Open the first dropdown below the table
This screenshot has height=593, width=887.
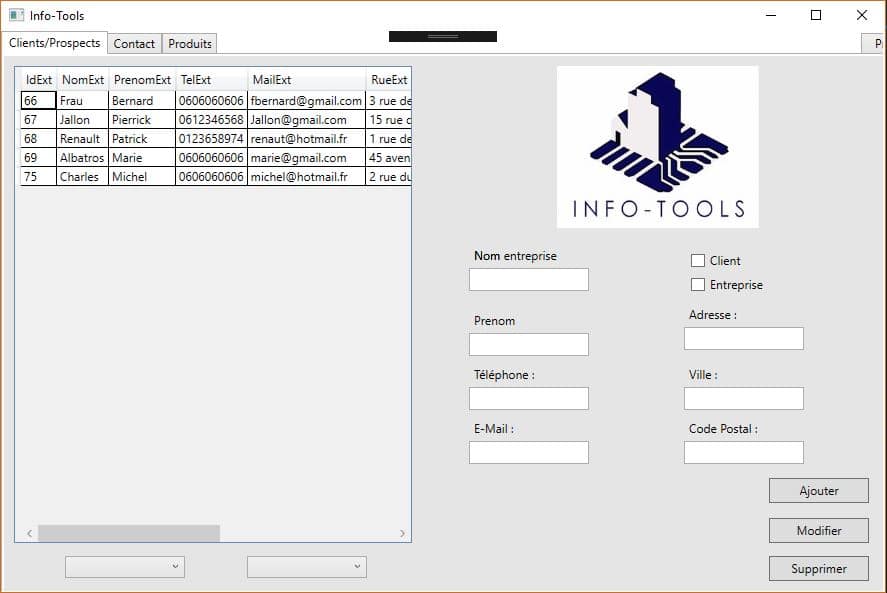[125, 567]
